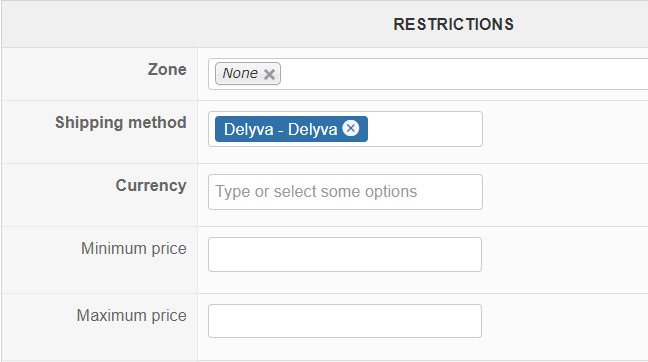
Task: Focus the Minimum price input box
Action: pyautogui.click(x=345, y=255)
